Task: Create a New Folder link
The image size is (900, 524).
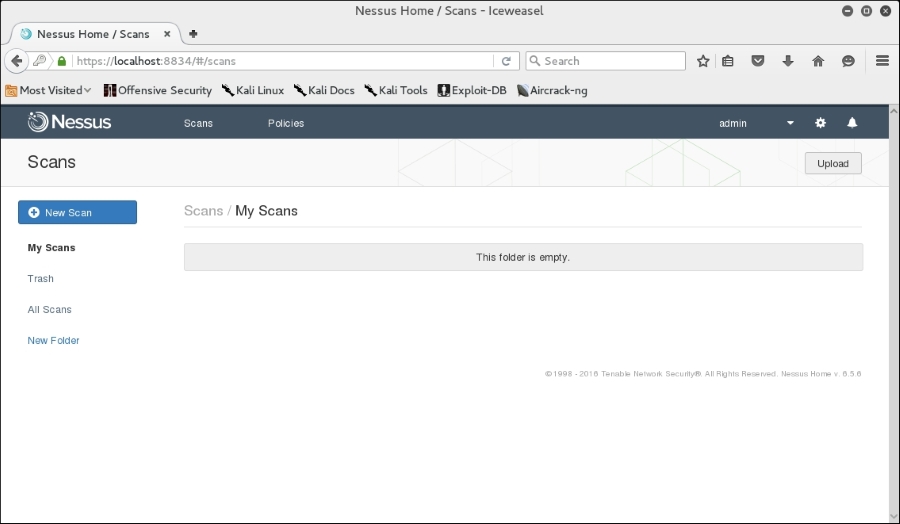Action: coord(53,340)
